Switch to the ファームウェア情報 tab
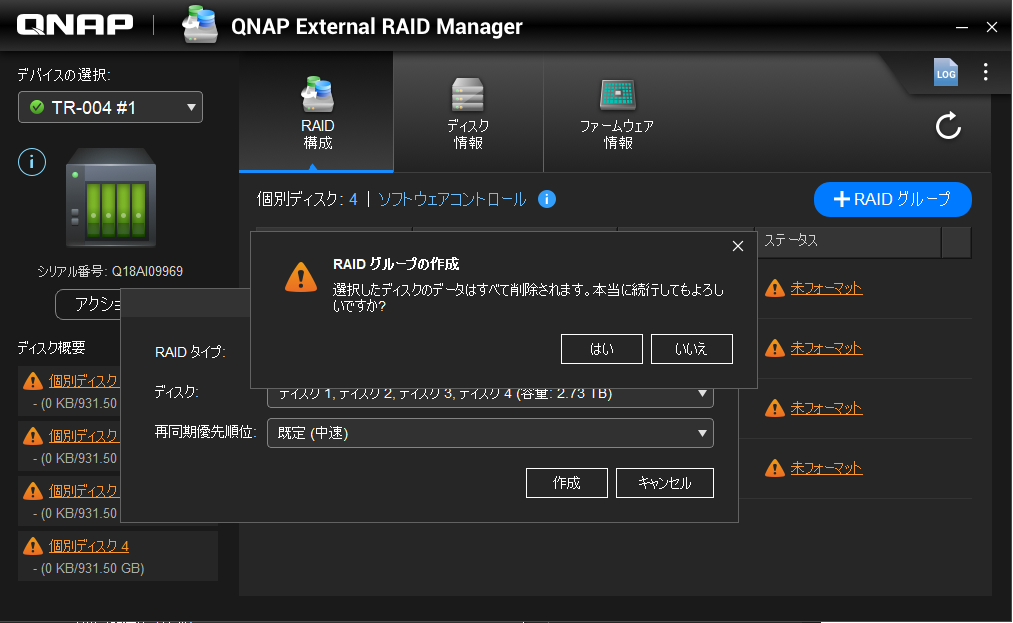The width and height of the screenshot is (1013, 623). coord(617,114)
